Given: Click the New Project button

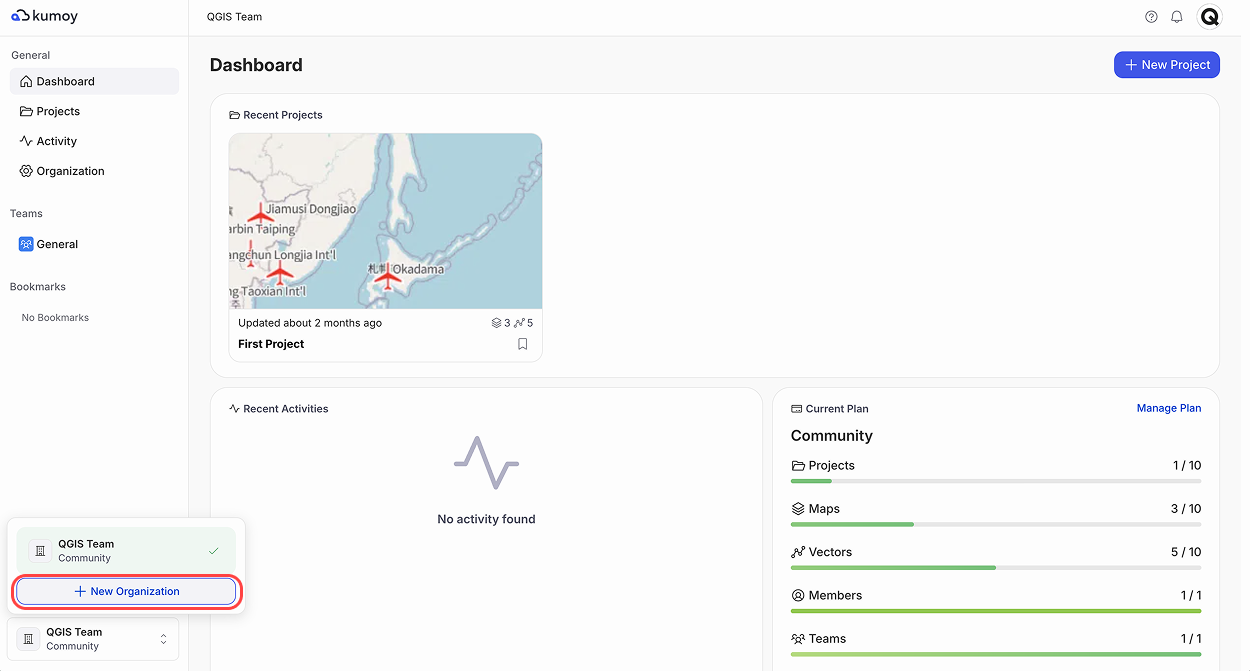Looking at the screenshot, I should tap(1167, 65).
